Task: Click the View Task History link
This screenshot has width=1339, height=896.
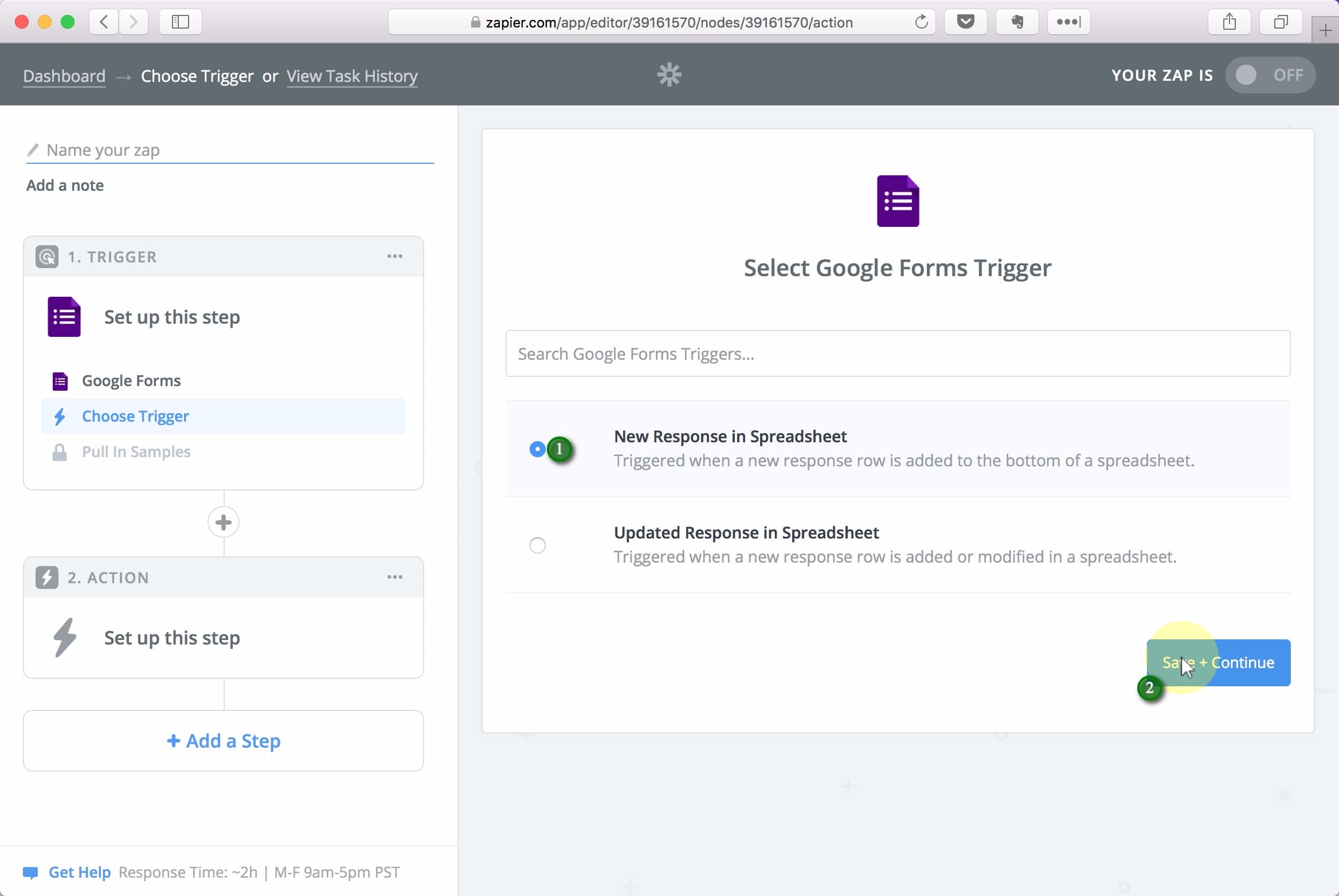Action: click(x=352, y=76)
